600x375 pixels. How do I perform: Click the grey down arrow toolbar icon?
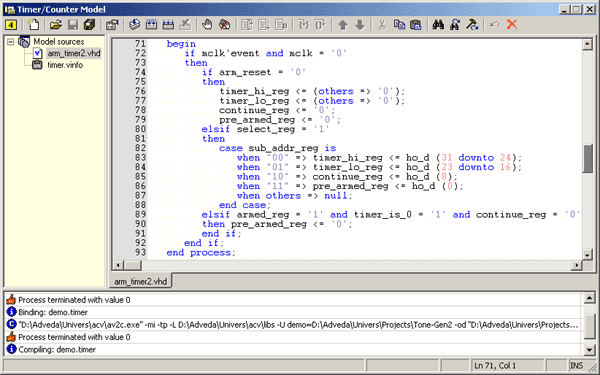point(360,25)
